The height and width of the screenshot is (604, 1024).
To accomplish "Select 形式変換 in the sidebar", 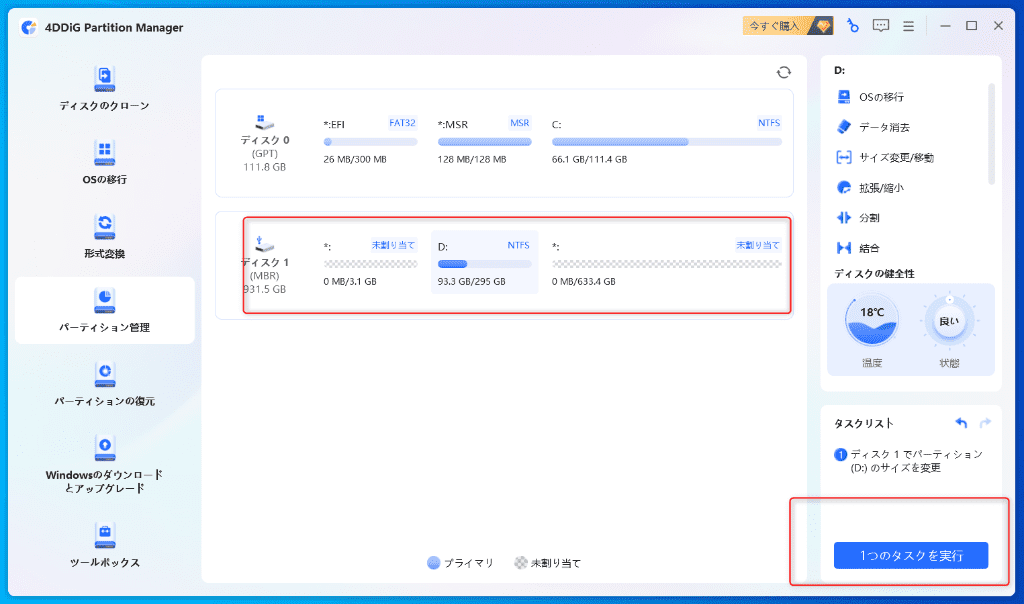I will [104, 236].
